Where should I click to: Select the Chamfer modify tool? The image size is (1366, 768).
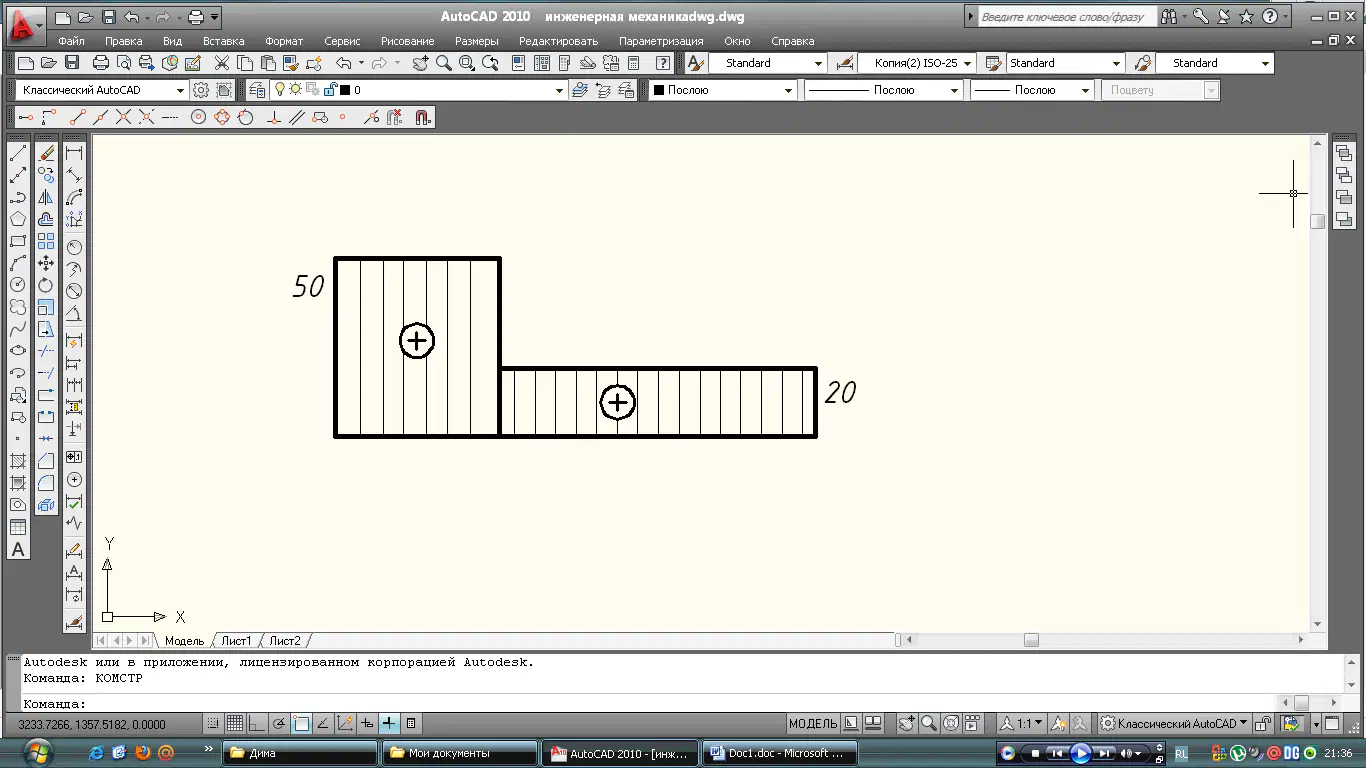(x=46, y=461)
